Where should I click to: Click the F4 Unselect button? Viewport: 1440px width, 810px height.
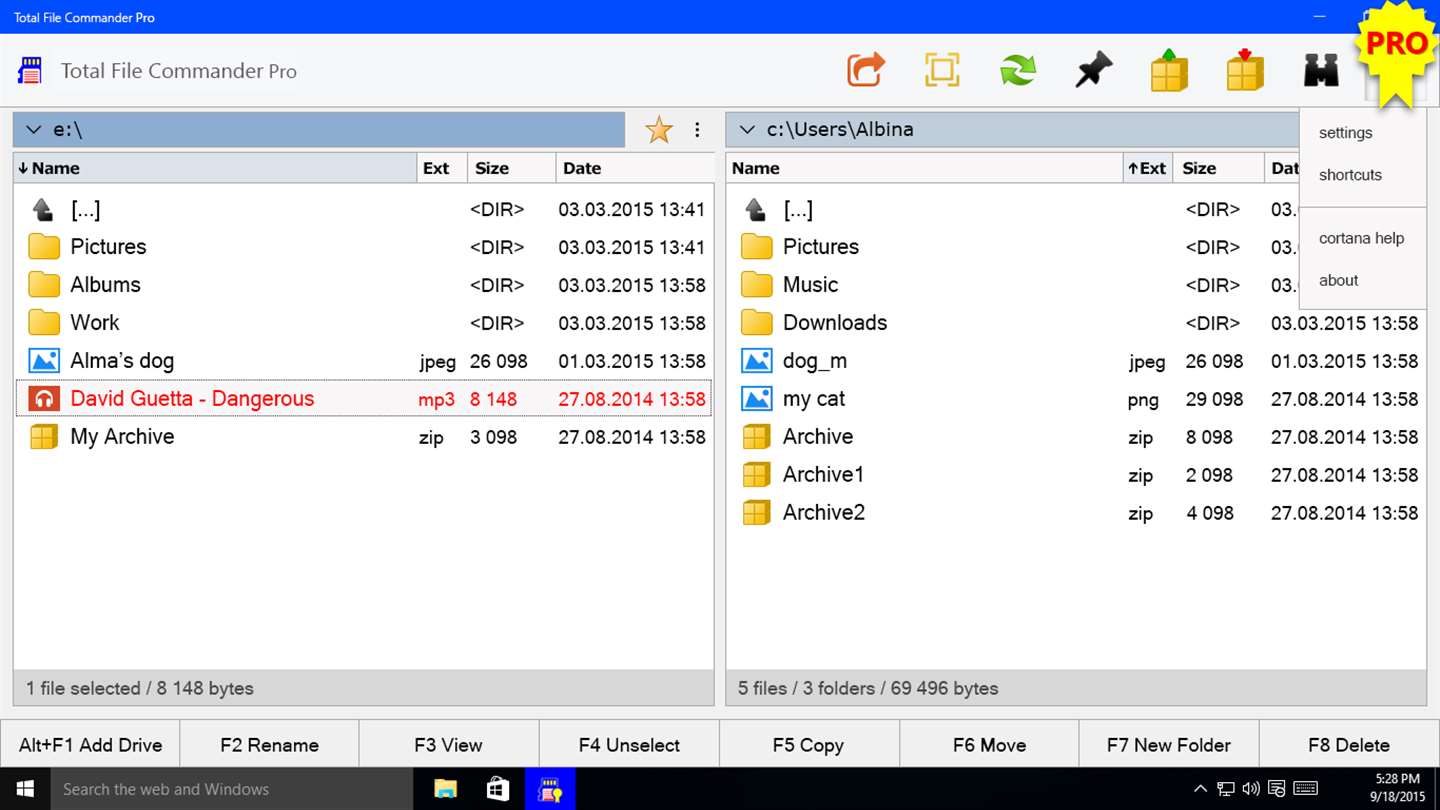[629, 745]
